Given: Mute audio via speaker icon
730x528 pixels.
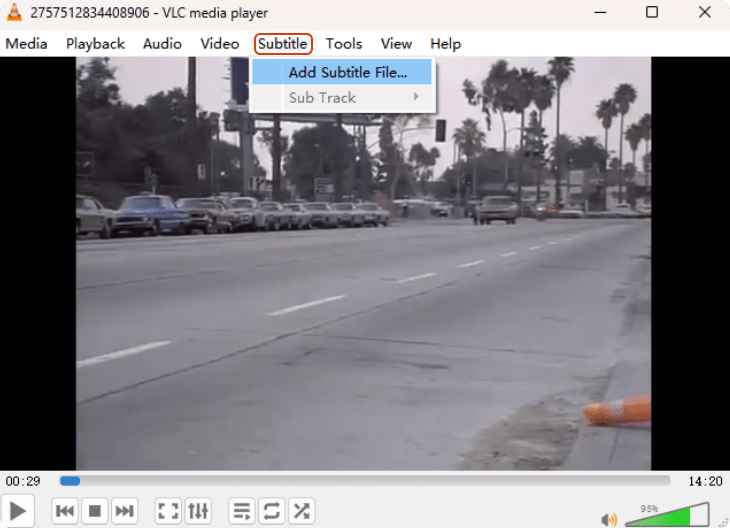Looking at the screenshot, I should (x=608, y=519).
